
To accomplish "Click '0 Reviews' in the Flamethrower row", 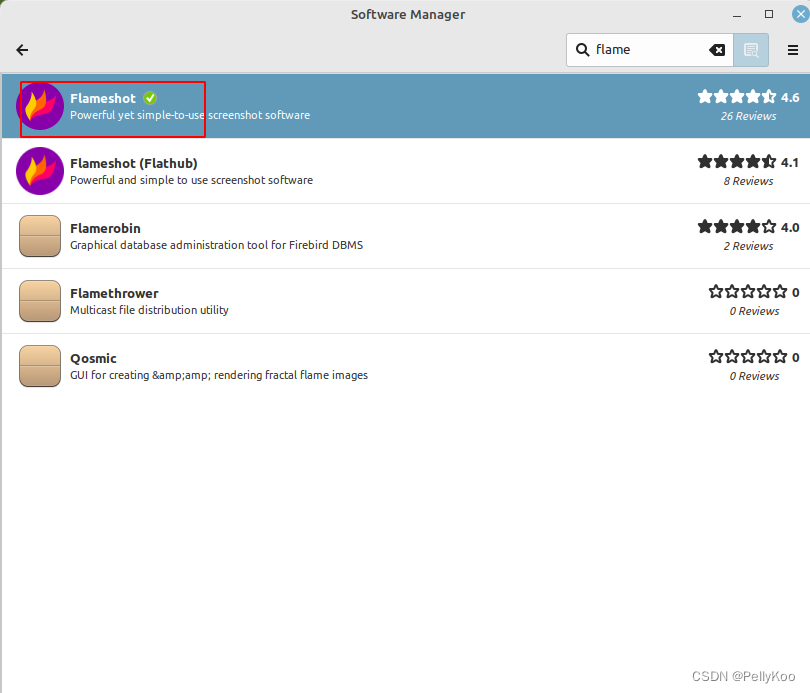I will (x=754, y=311).
